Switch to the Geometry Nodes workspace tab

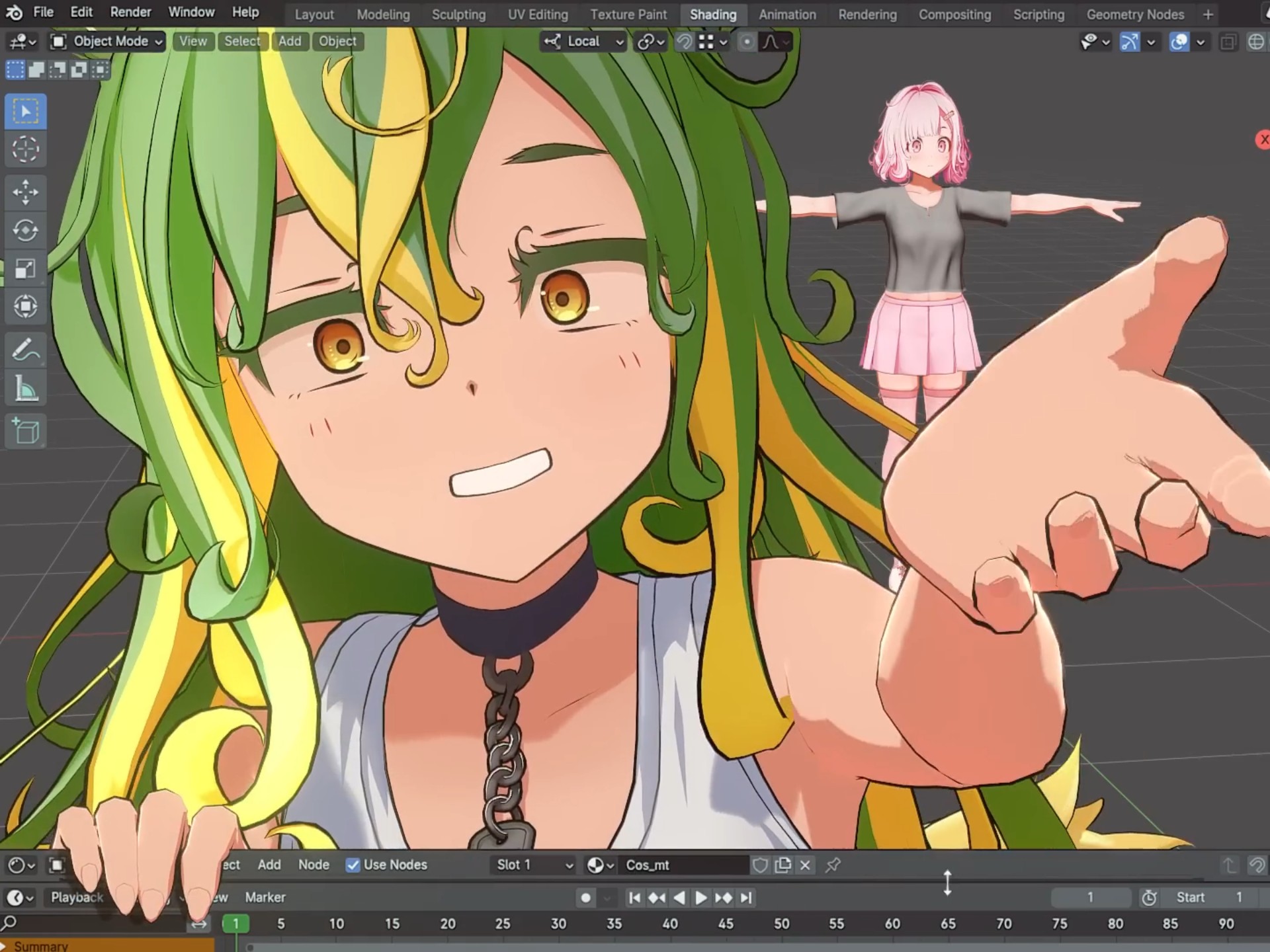1135,15
